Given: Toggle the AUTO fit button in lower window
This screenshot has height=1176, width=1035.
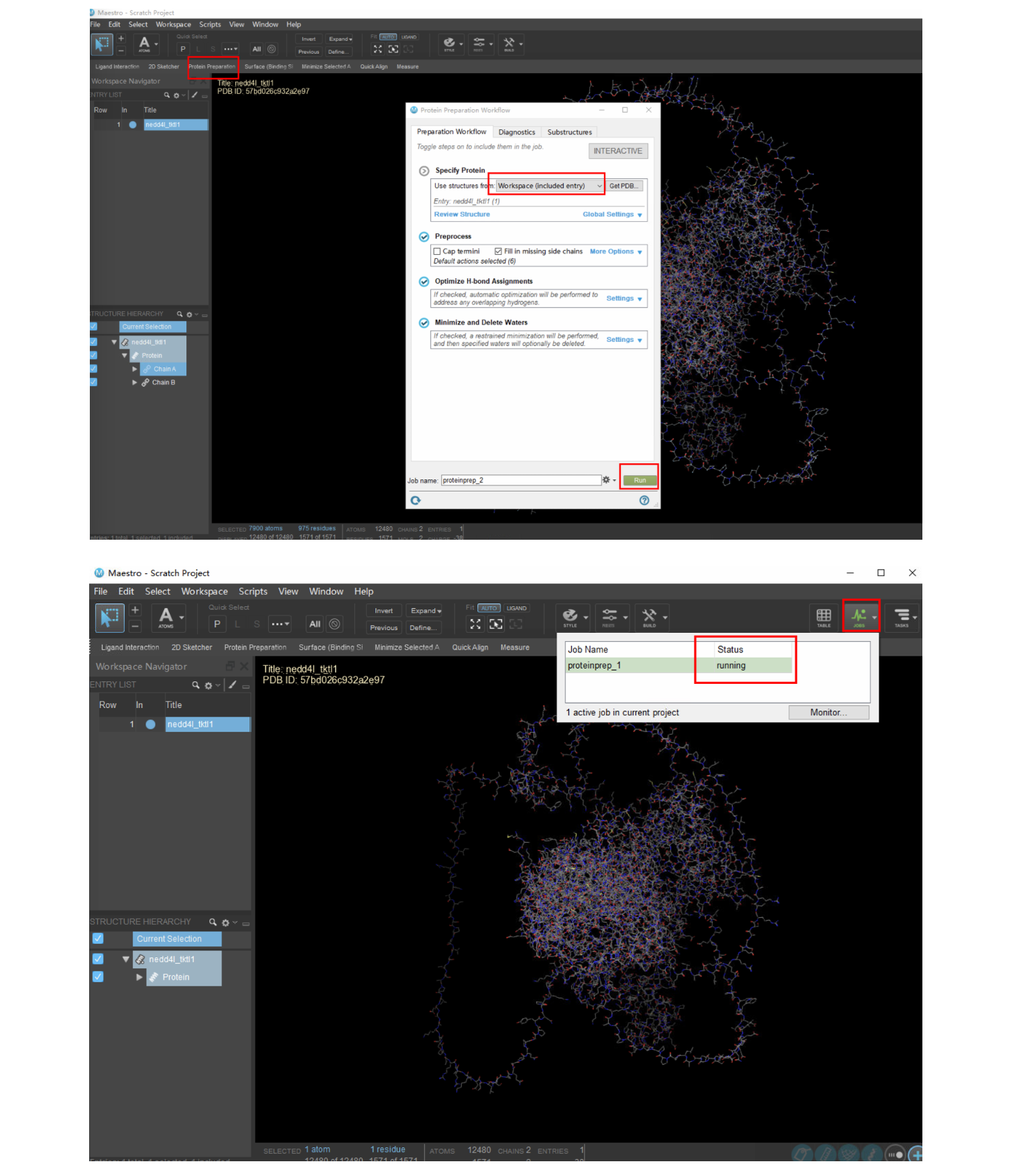Looking at the screenshot, I should pyautogui.click(x=489, y=608).
